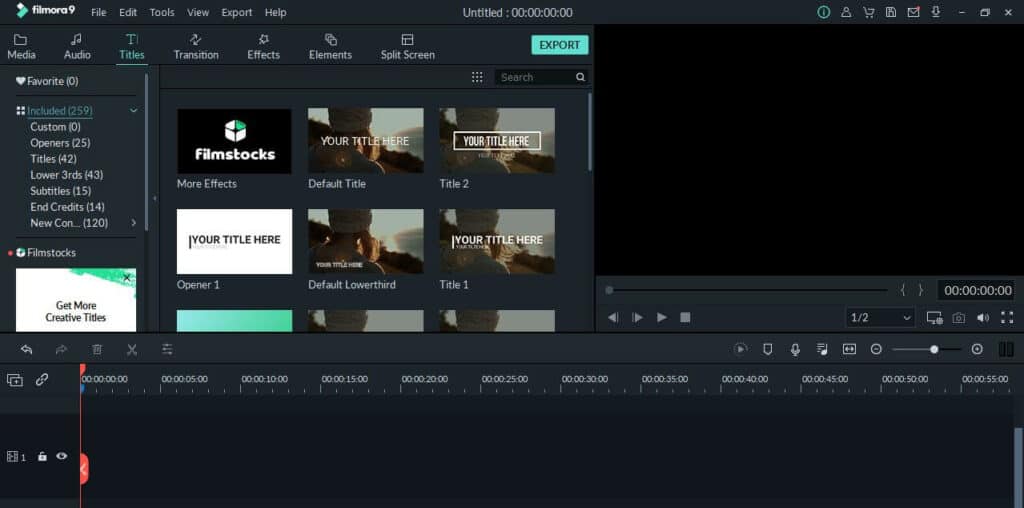Click the preview volume speaker icon
Screen dimensions: 1024x508
click(983, 317)
